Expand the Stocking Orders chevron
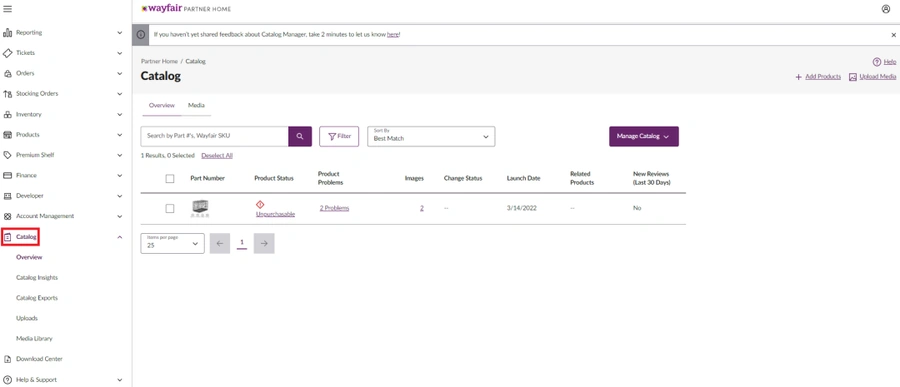 click(119, 94)
